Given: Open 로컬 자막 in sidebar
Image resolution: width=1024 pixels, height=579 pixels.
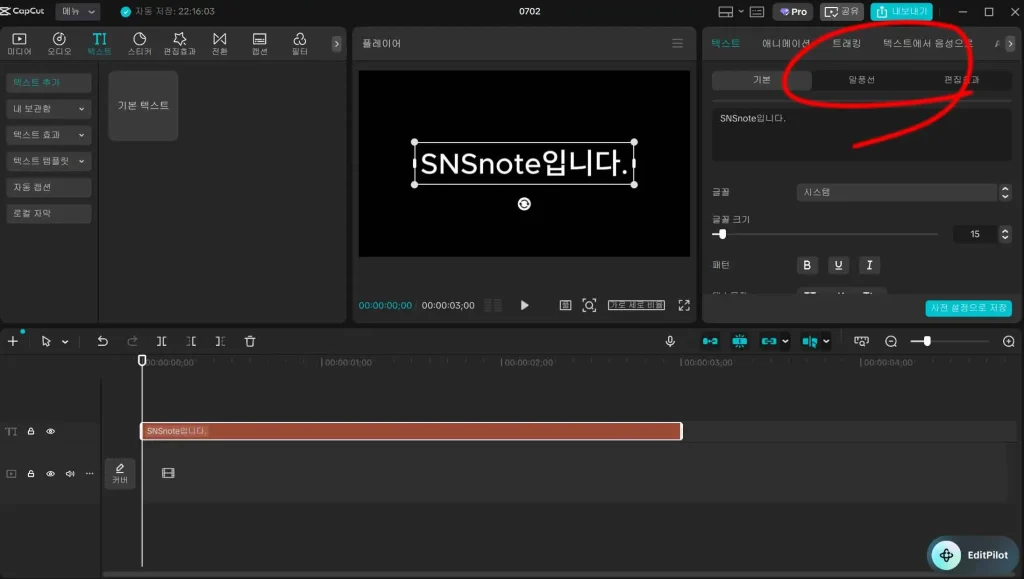Looking at the screenshot, I should (x=49, y=213).
